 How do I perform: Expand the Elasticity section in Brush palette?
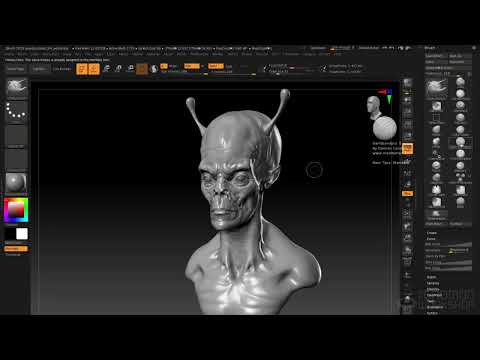pos(433,289)
